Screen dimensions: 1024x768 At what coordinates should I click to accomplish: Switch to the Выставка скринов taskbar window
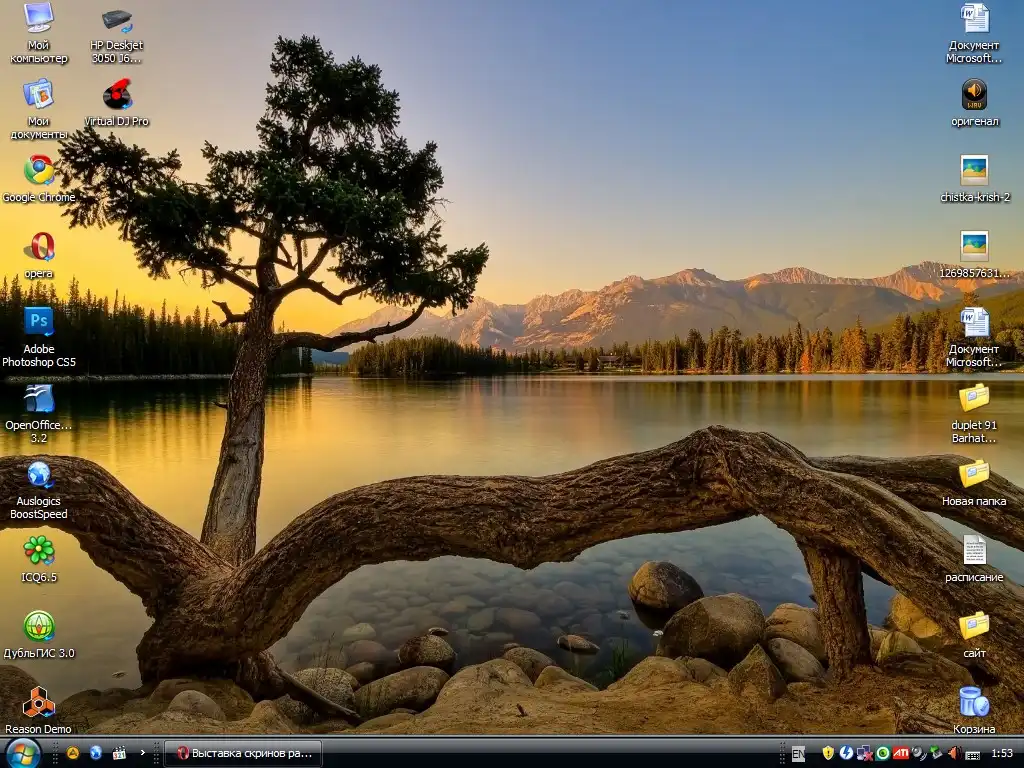point(244,752)
